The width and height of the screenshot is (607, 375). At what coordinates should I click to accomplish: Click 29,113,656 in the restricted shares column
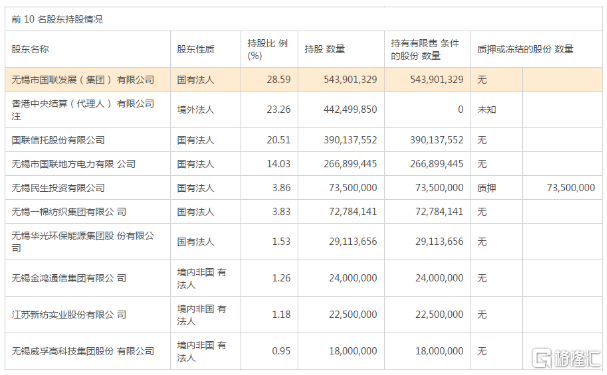tap(439, 241)
